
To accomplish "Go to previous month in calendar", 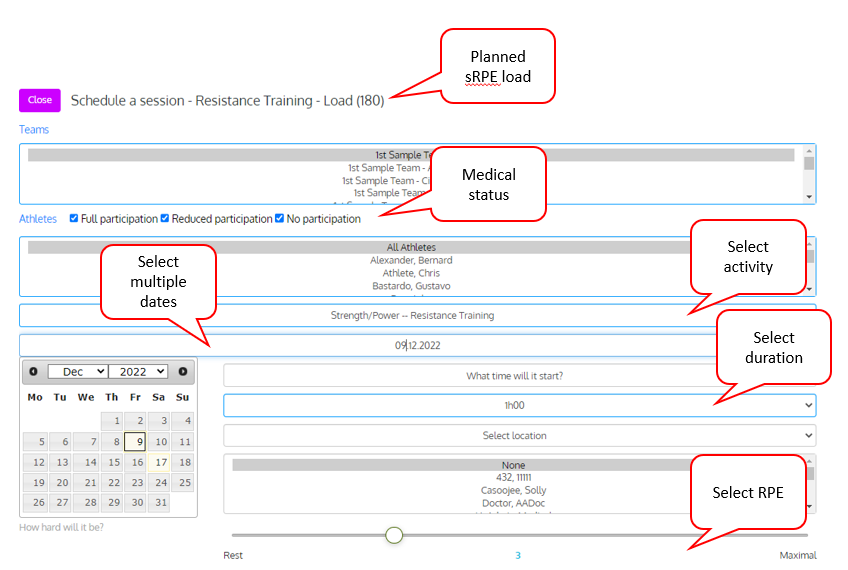I will point(33,372).
